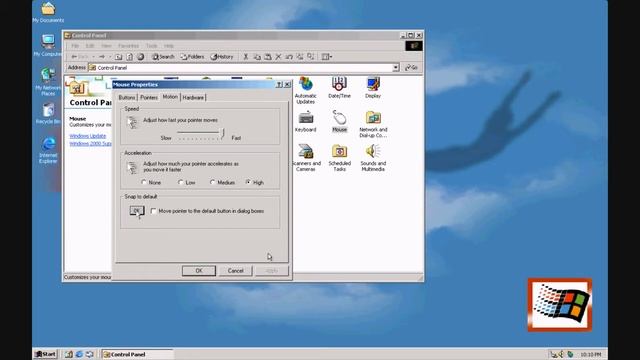Open the File menu in Control Panel
This screenshot has height=360, width=640.
[x=75, y=46]
